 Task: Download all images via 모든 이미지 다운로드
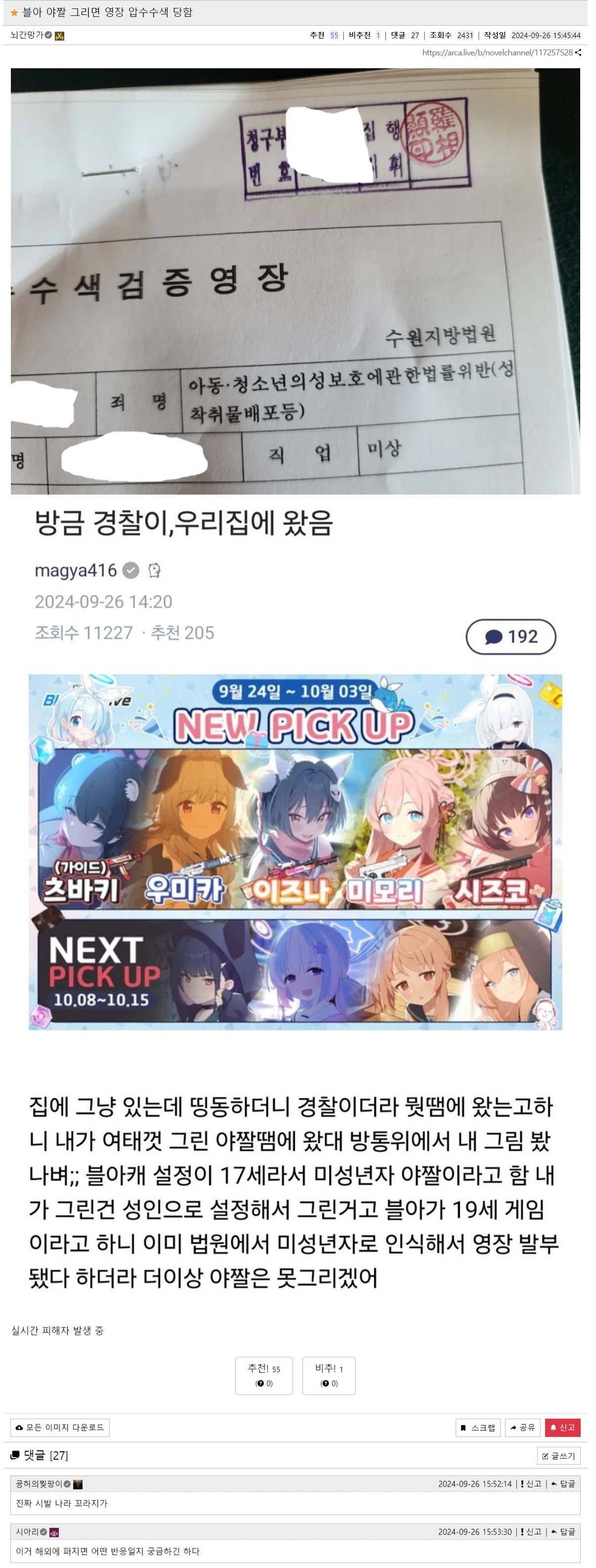pos(60,1427)
